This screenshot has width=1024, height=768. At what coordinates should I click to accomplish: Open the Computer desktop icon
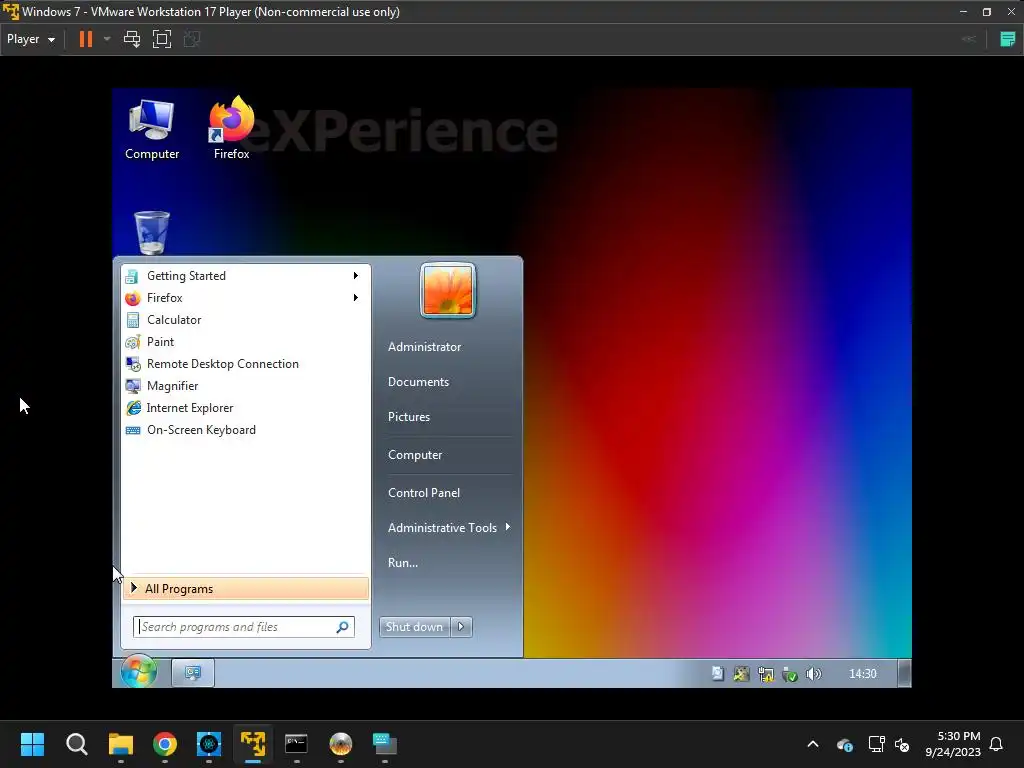coord(152,129)
